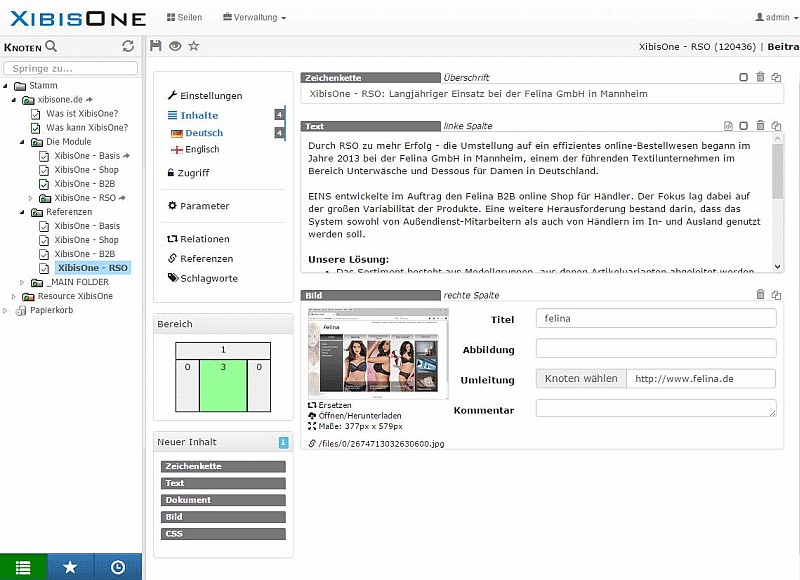Screen dimensions: 800x580
Task: Expand the Papierkorb node
Action: pos(6,310)
